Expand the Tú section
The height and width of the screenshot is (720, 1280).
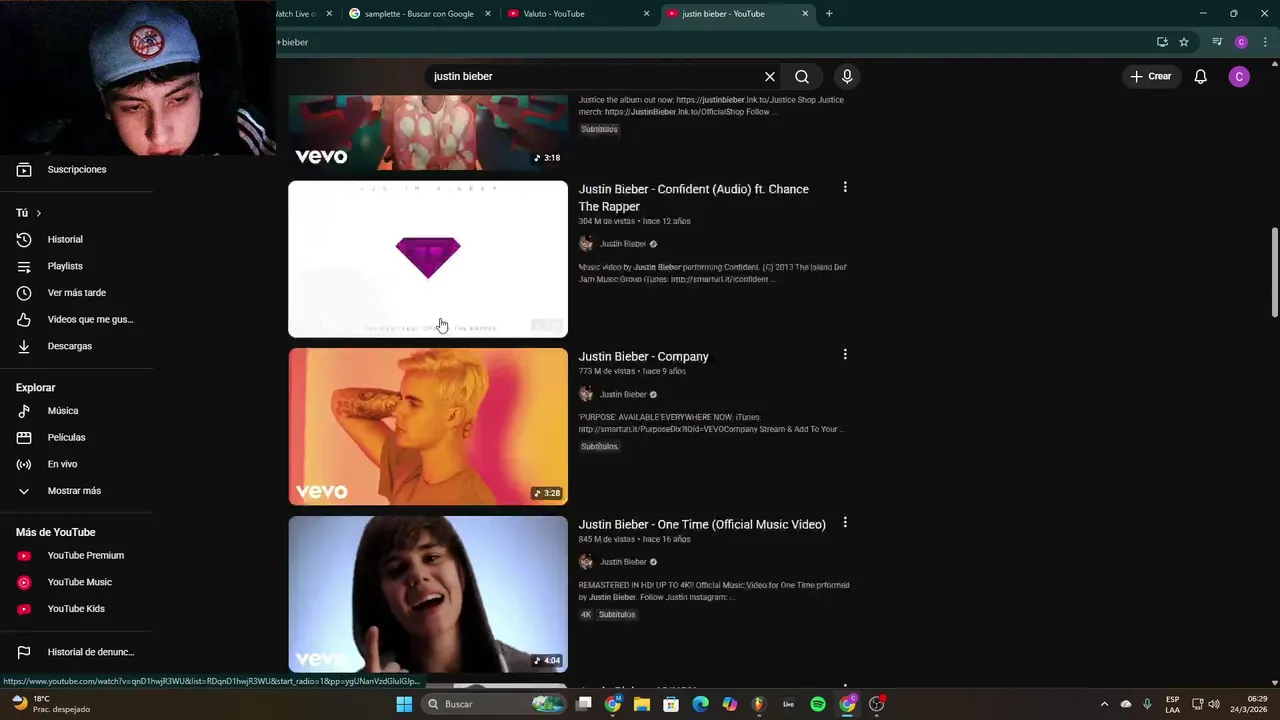(29, 213)
